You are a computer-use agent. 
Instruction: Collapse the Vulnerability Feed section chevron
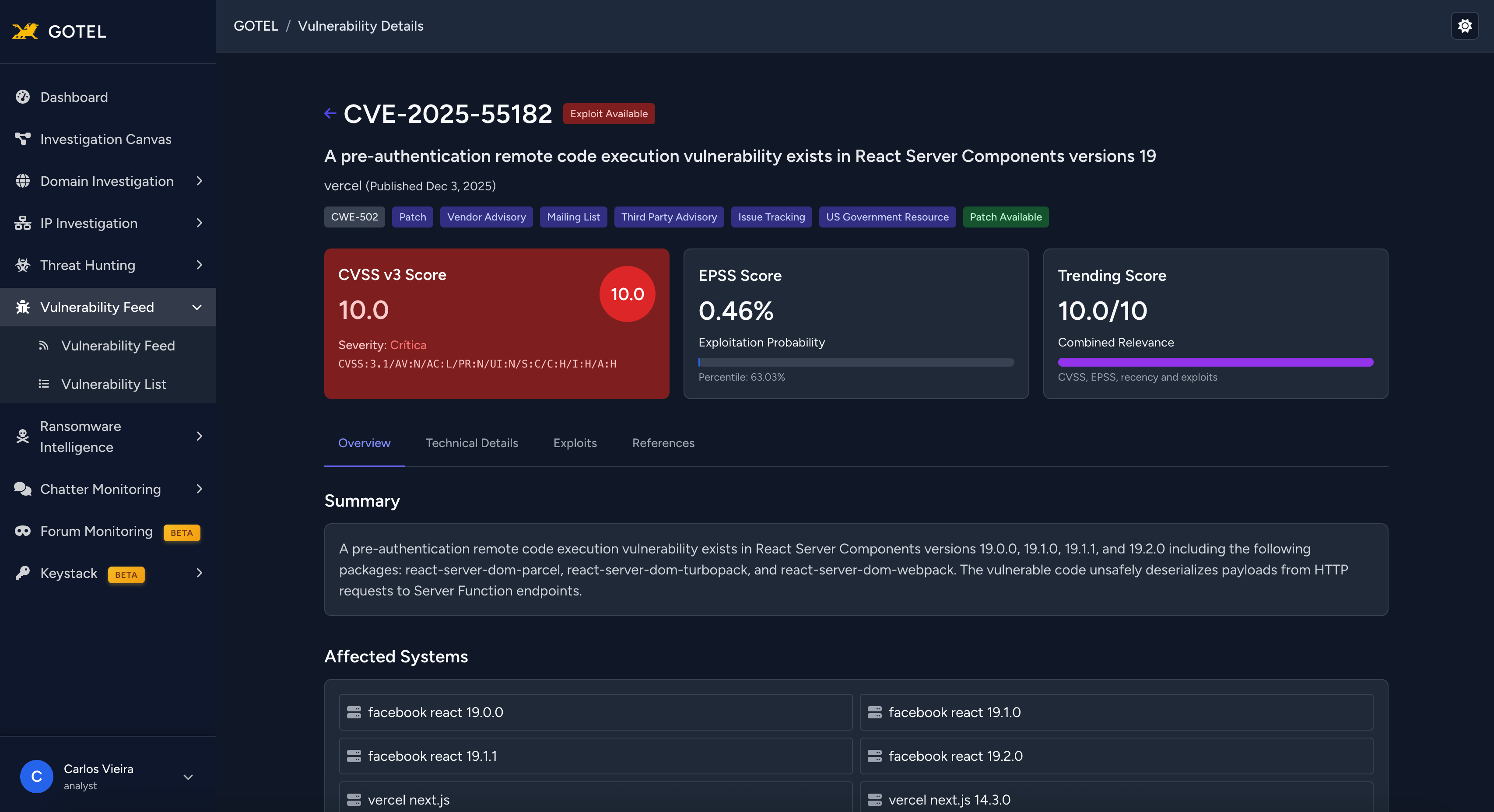click(196, 308)
